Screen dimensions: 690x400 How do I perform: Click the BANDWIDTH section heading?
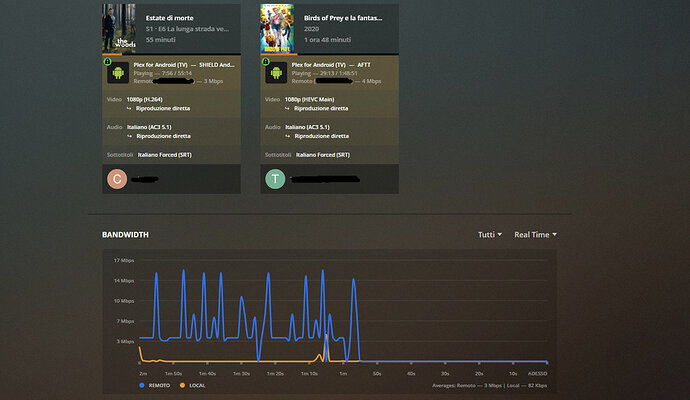point(125,235)
